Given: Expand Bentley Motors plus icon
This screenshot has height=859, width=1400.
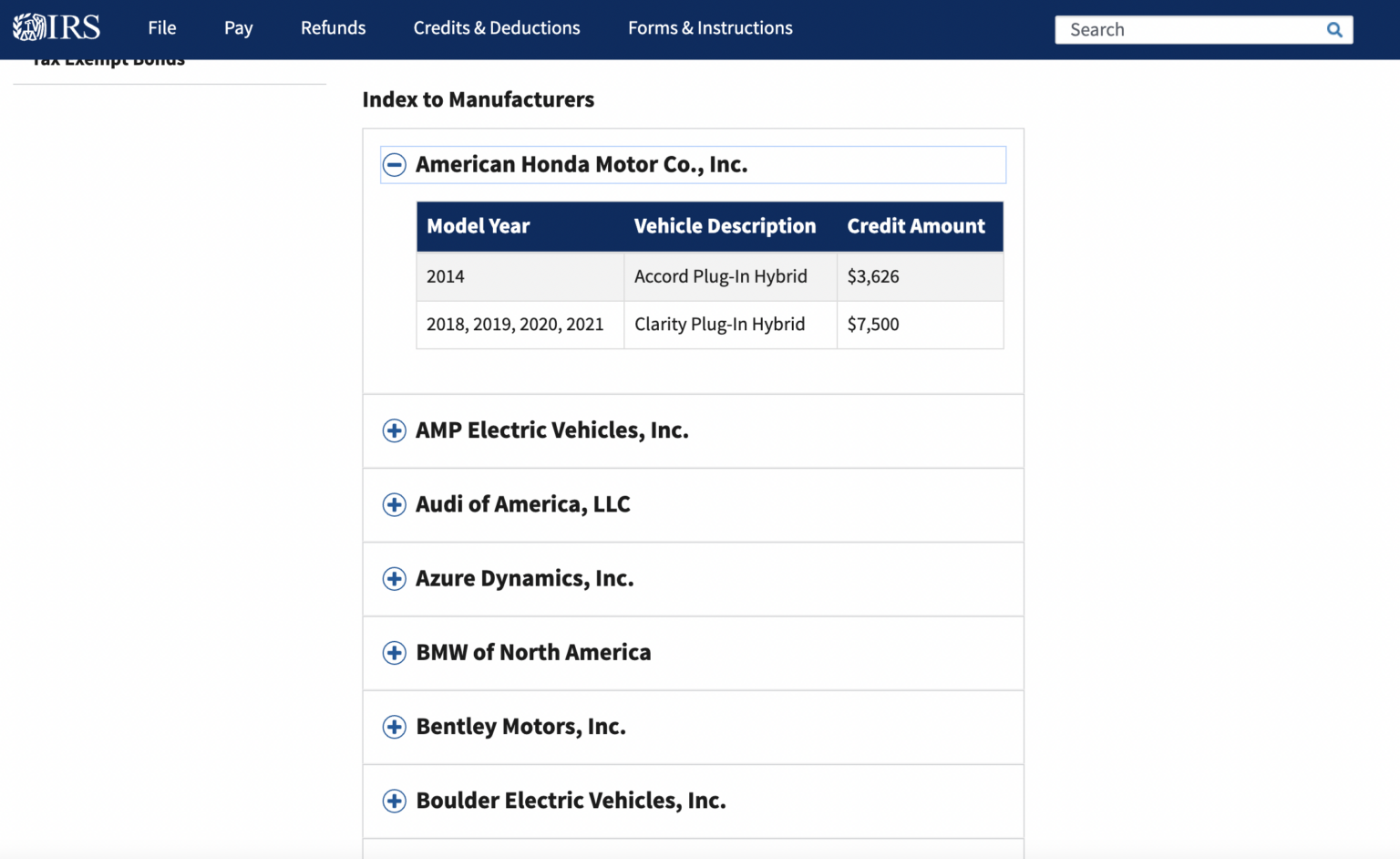Looking at the screenshot, I should coord(394,727).
